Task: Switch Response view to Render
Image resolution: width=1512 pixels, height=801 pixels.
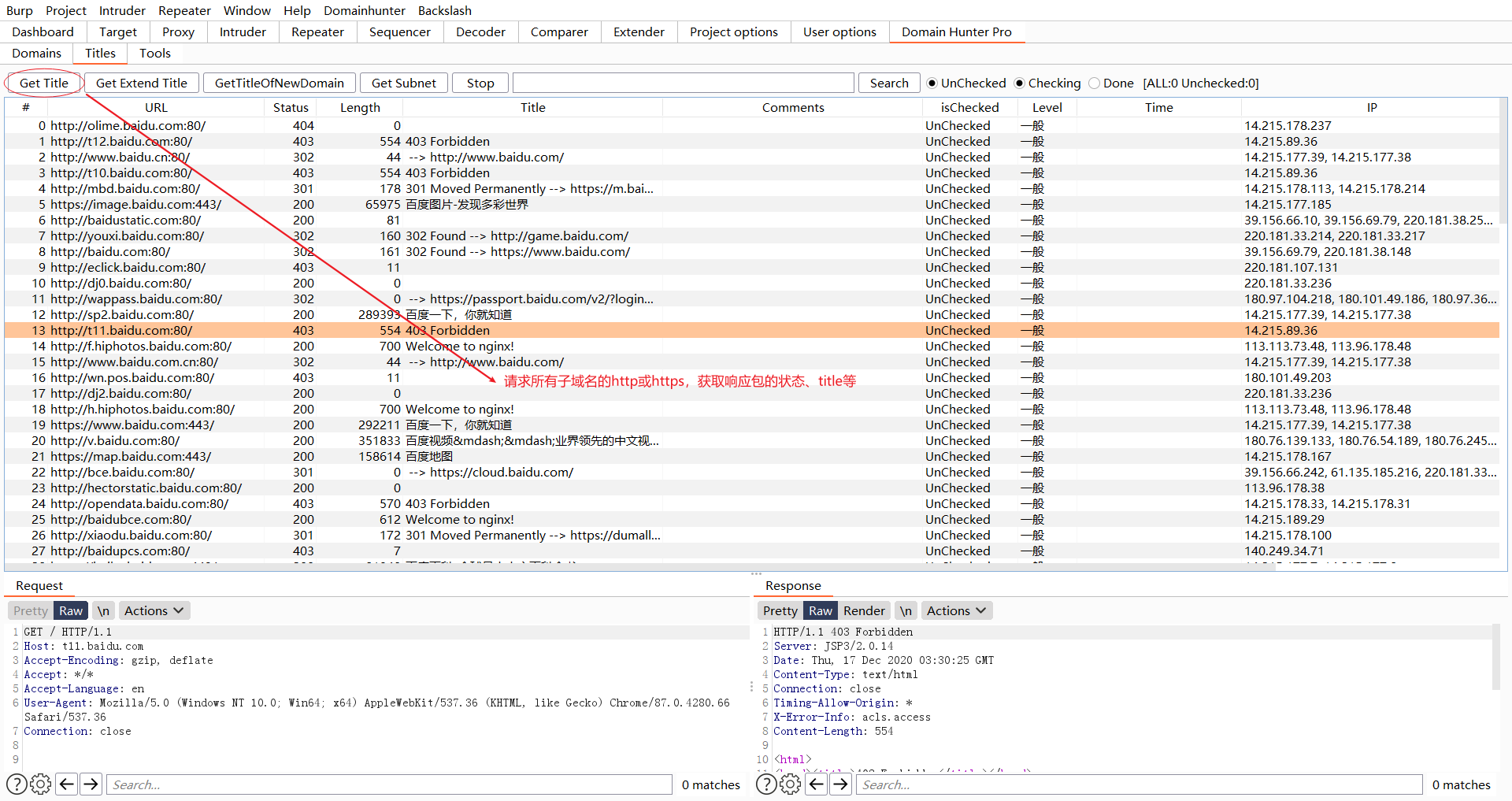Action: click(x=864, y=610)
